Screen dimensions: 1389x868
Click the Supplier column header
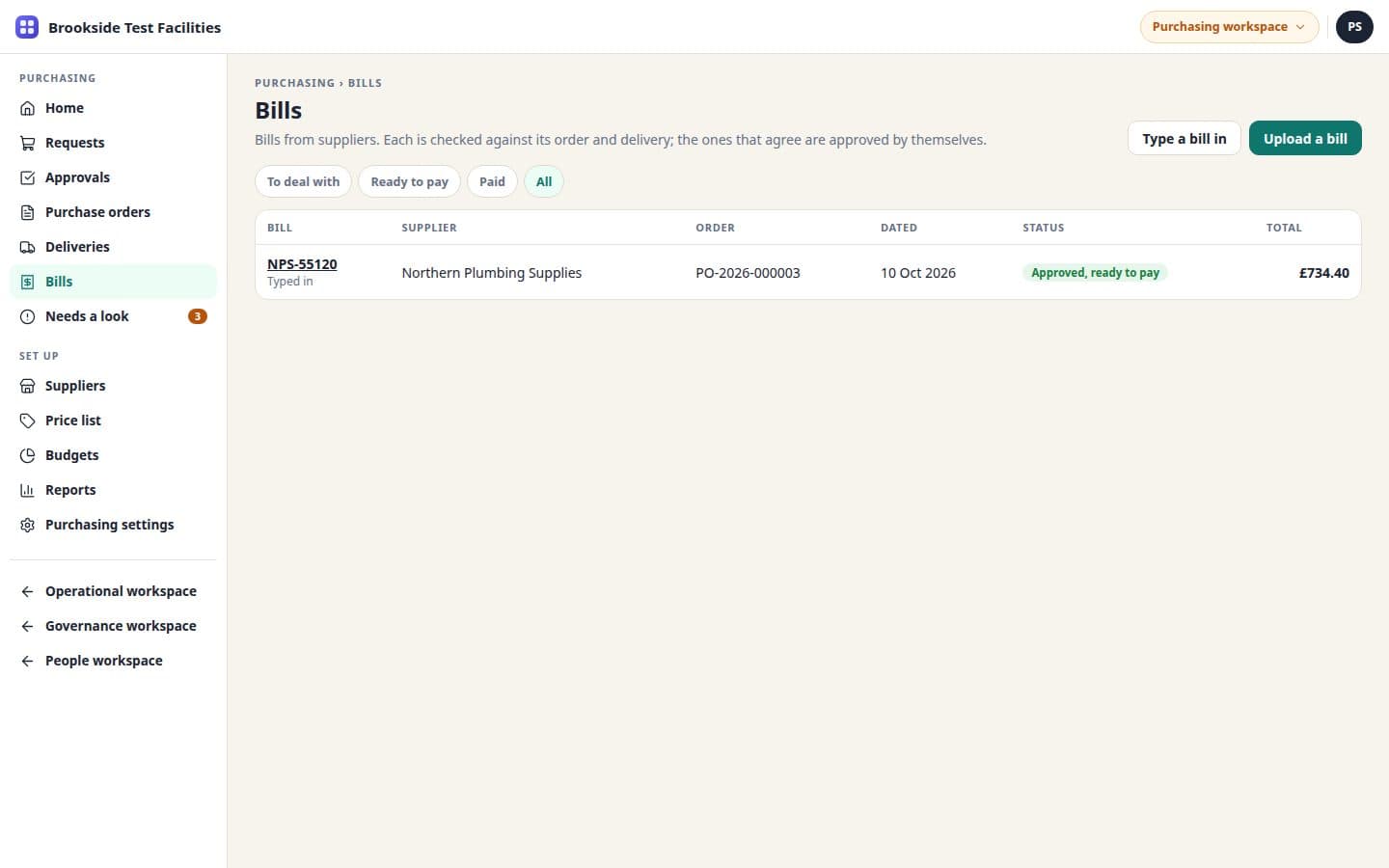[x=429, y=228]
